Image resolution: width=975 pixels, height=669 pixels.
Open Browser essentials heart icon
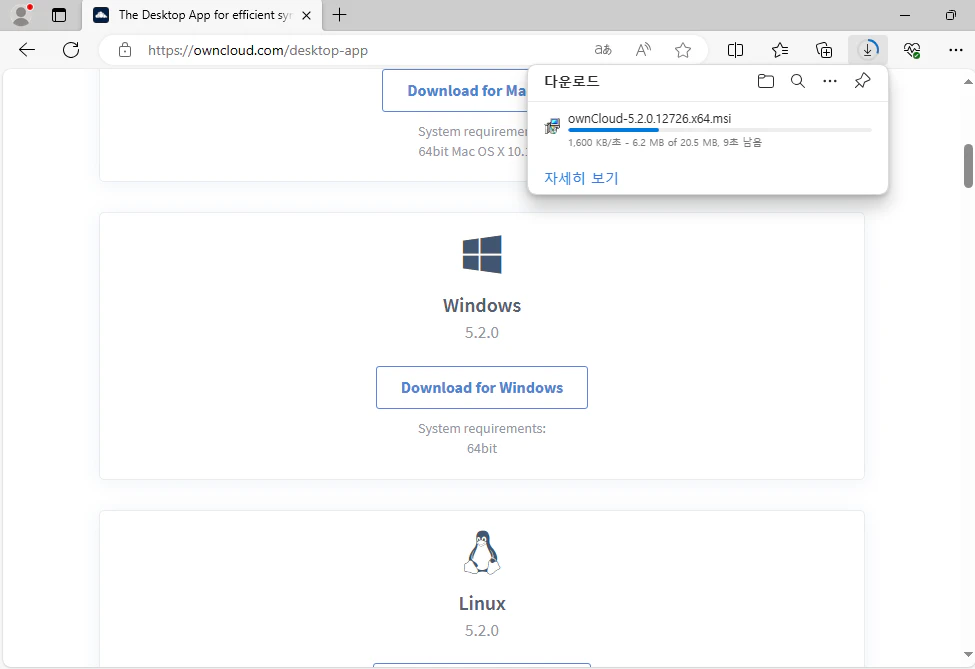(x=912, y=50)
